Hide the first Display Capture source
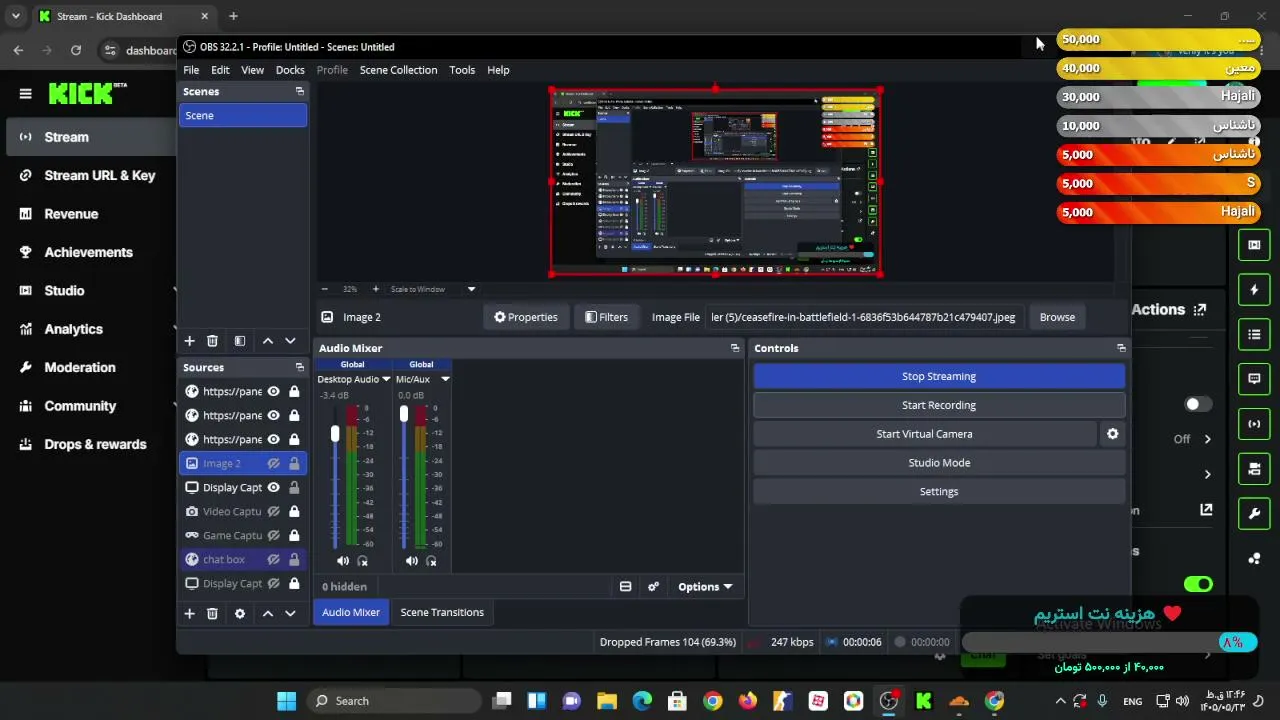Viewport: 1280px width, 720px height. tap(273, 488)
